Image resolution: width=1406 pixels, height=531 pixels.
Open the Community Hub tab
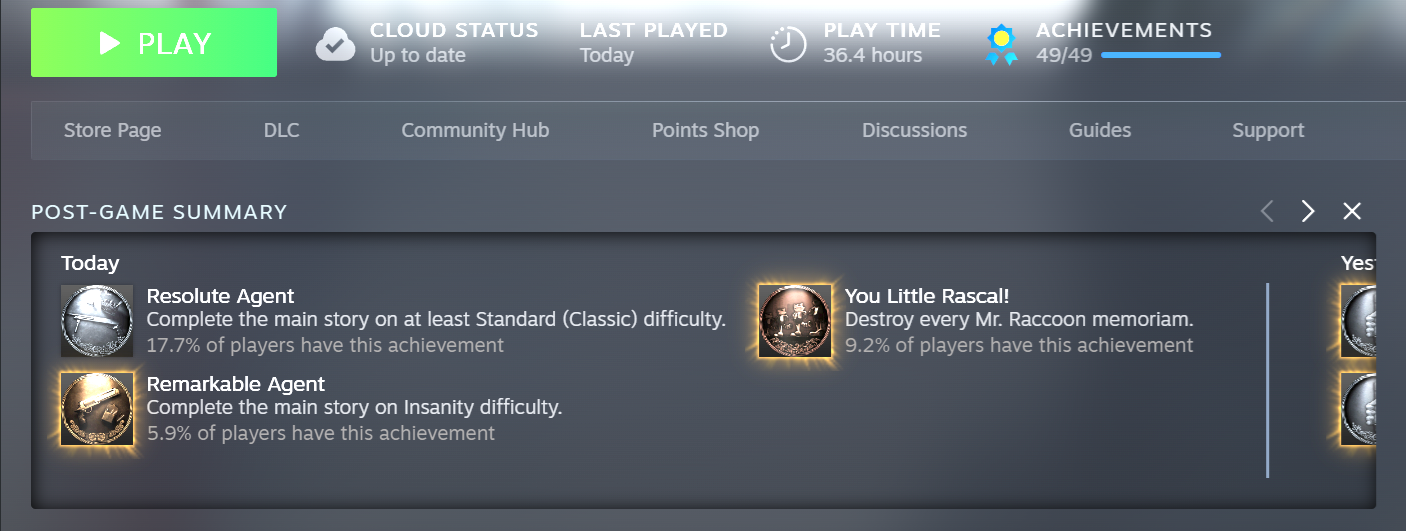tap(475, 130)
